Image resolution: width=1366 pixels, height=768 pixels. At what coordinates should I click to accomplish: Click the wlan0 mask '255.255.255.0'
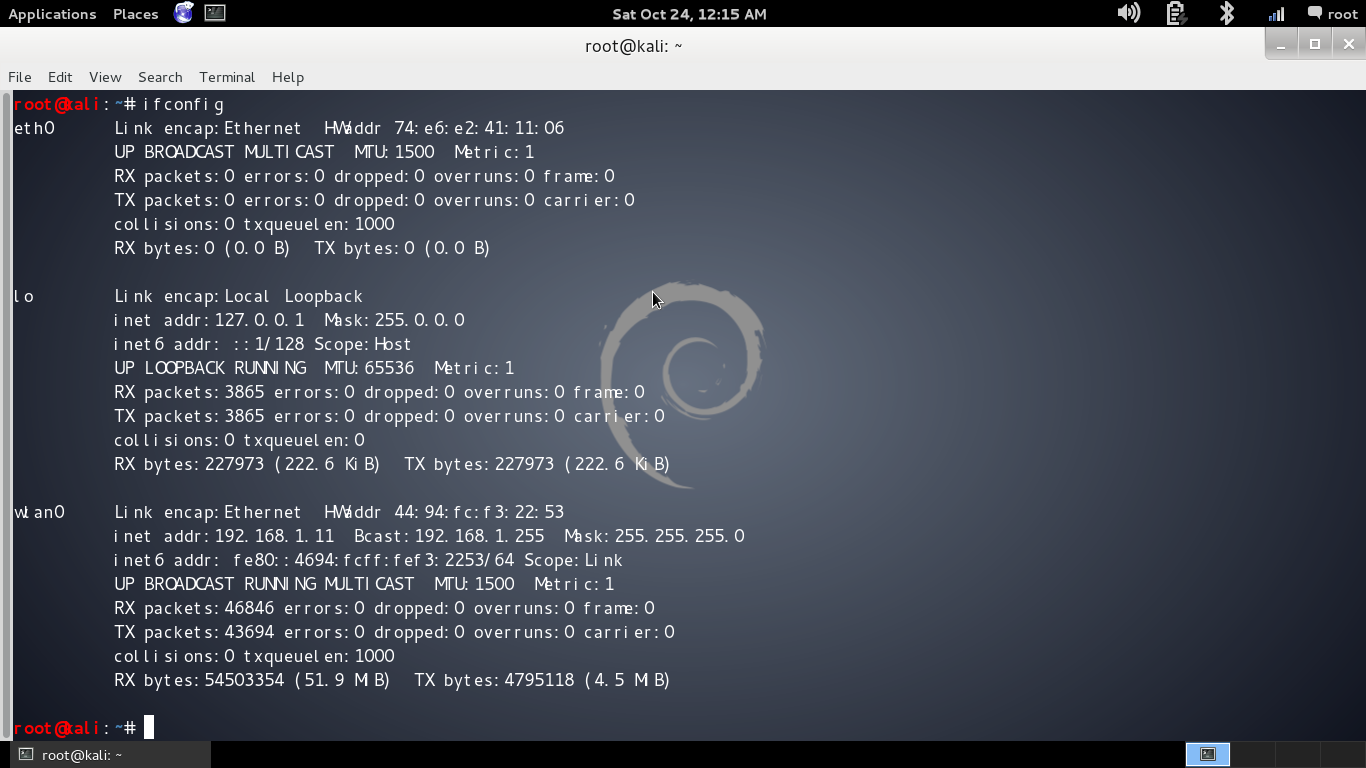[x=679, y=536]
